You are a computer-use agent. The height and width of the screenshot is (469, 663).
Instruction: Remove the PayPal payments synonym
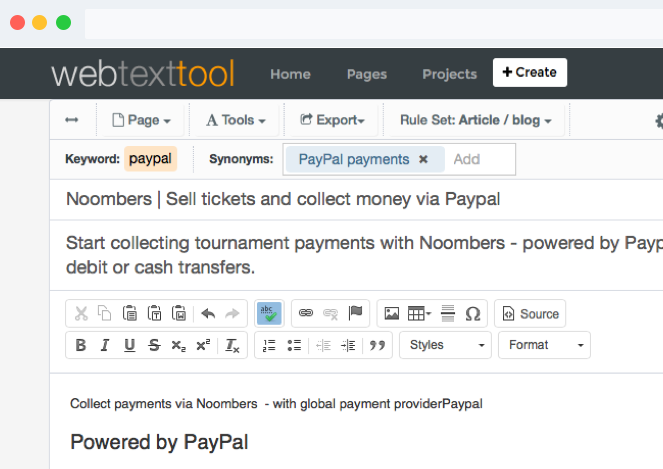coord(423,159)
